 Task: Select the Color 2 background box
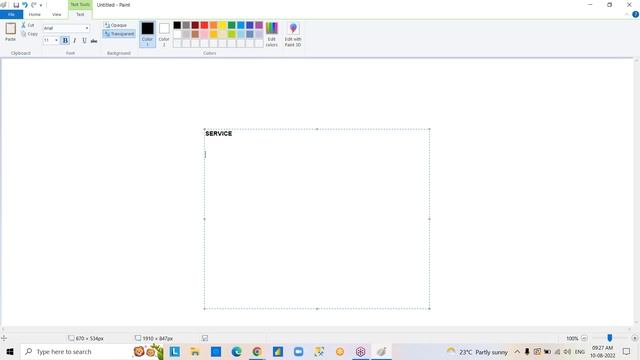pos(164,34)
